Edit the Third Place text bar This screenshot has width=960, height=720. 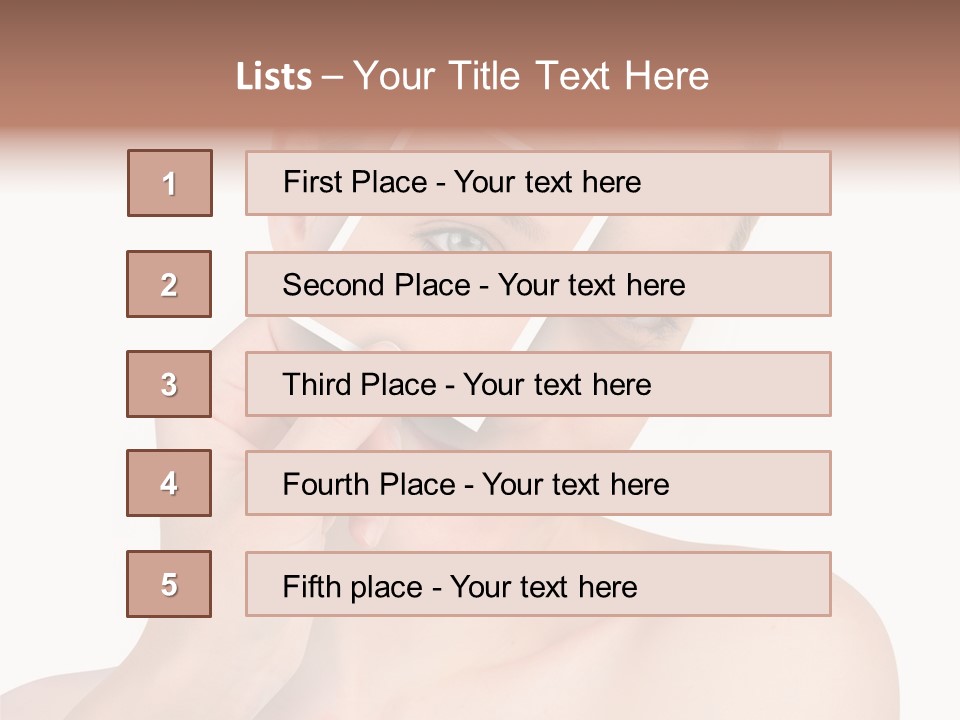coord(538,384)
